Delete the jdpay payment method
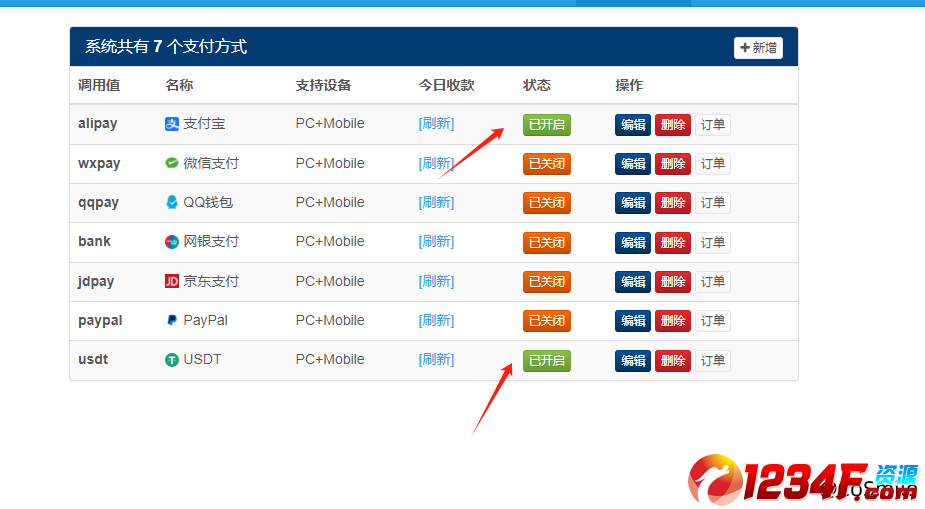Screen dimensions: 925x509 (x=673, y=282)
